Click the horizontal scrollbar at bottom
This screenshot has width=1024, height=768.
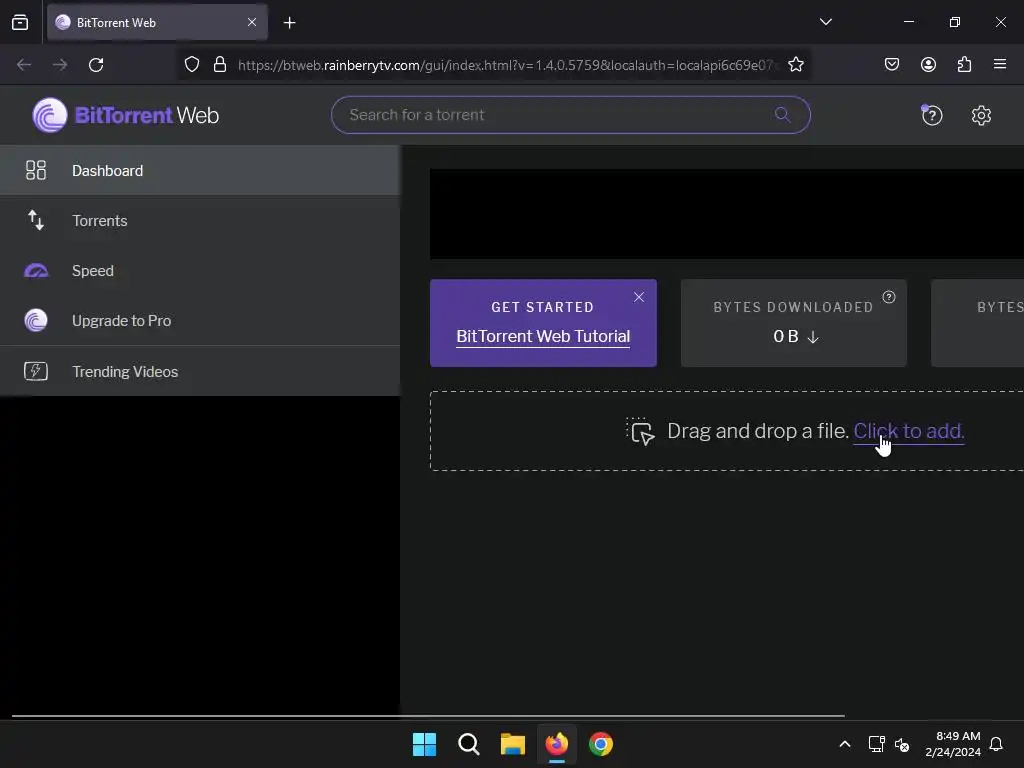[x=428, y=716]
